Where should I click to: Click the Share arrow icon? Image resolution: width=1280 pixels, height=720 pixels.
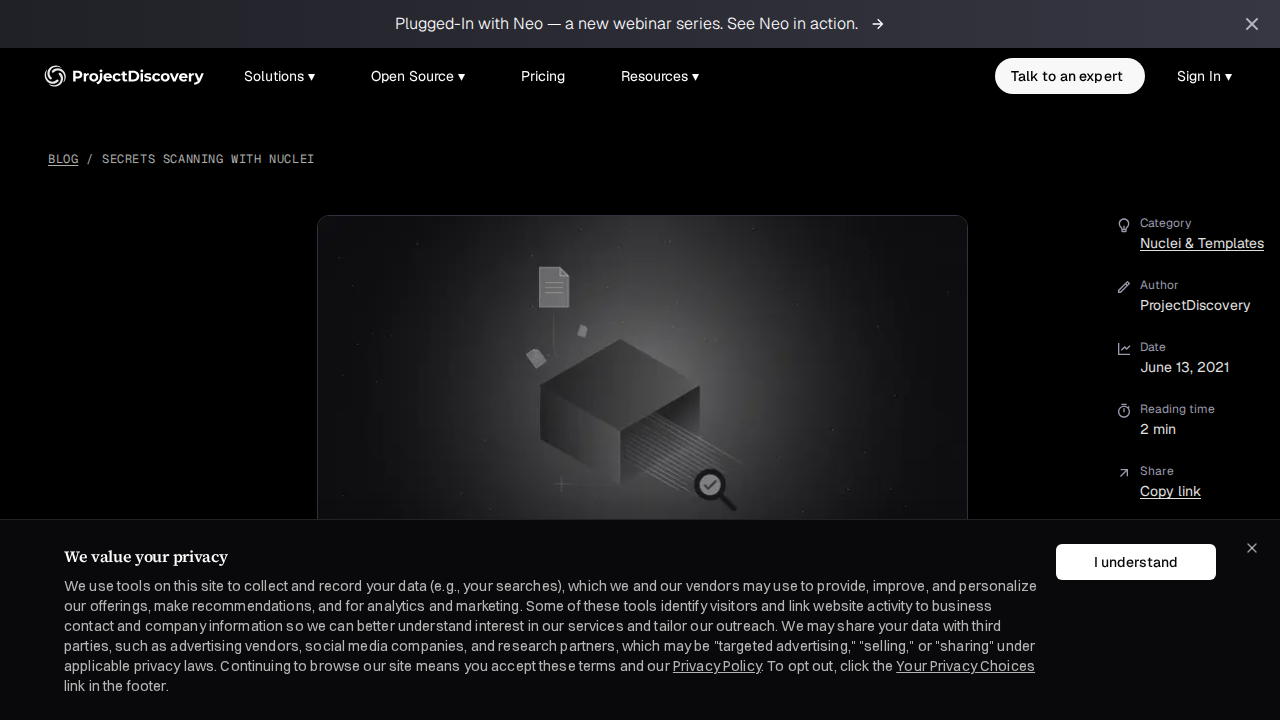pos(1124,473)
